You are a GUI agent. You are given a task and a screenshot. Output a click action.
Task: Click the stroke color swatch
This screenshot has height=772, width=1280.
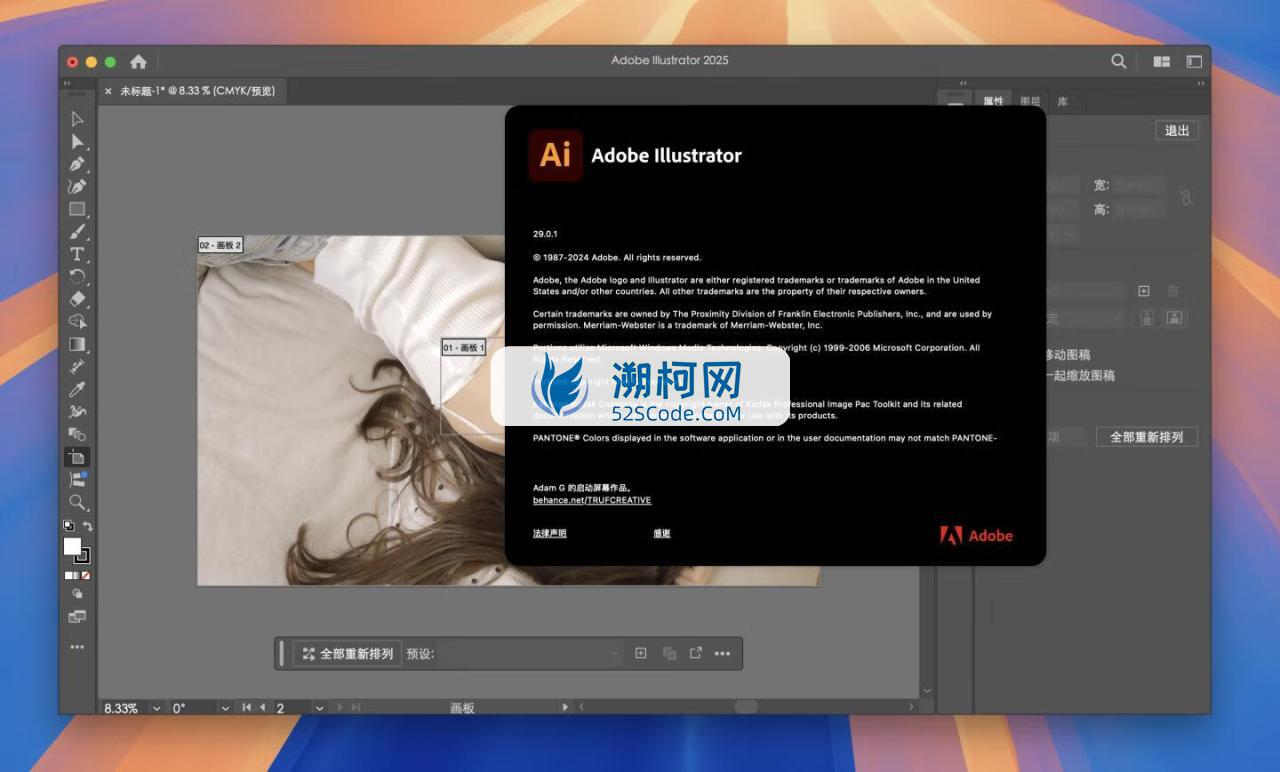pos(83,556)
